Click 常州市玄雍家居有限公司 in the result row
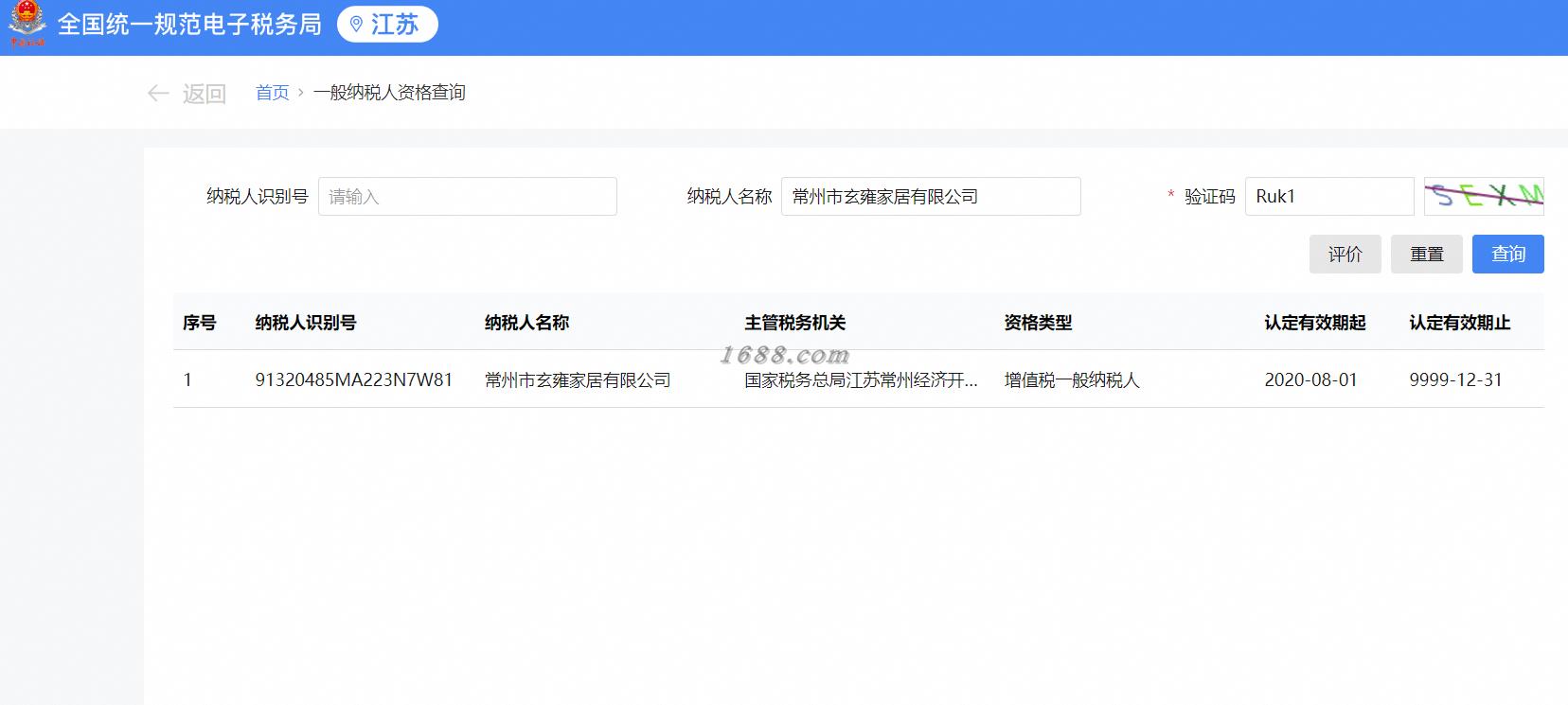 coord(578,379)
